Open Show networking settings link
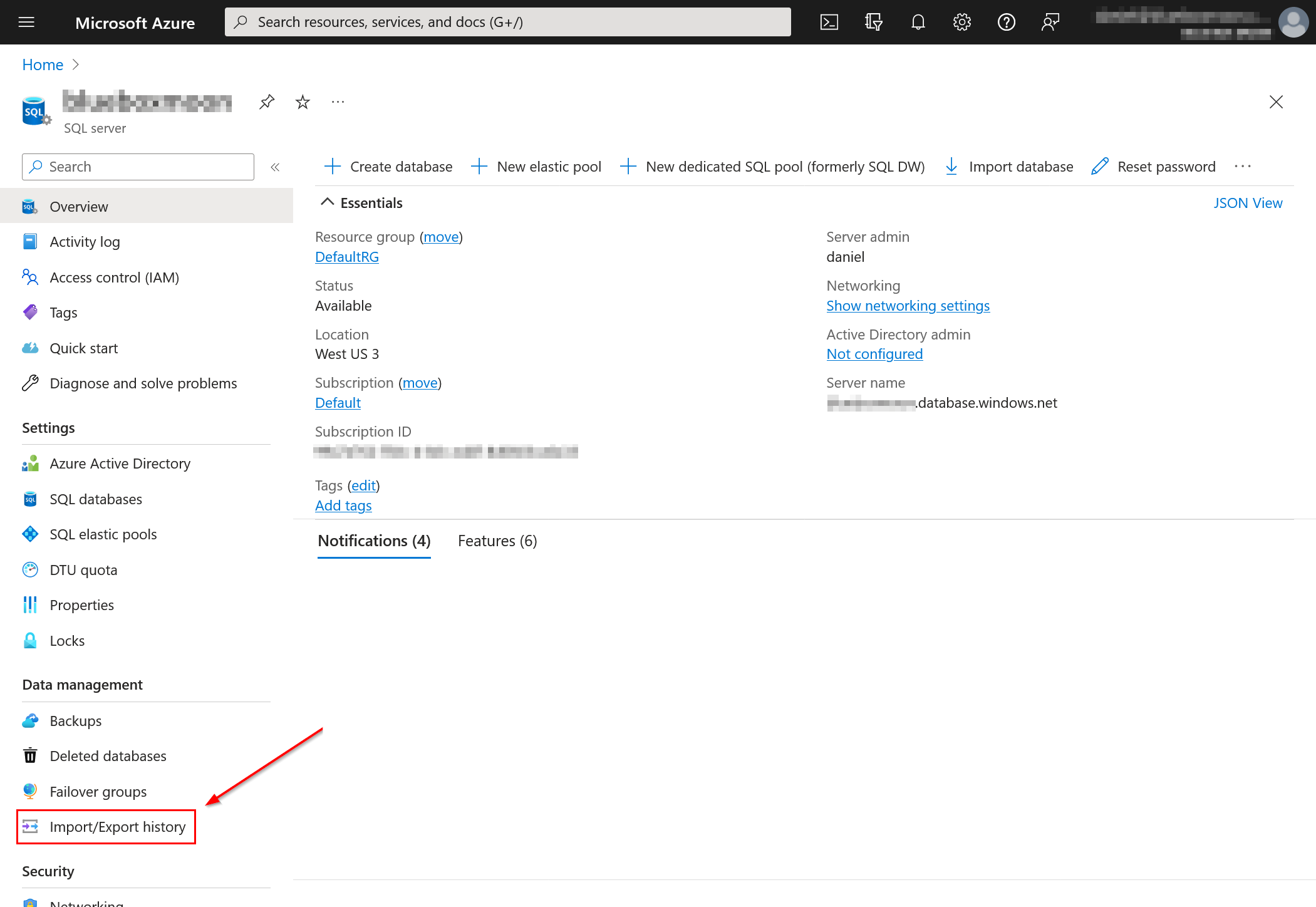This screenshot has height=907, width=1316. pyautogui.click(x=908, y=306)
